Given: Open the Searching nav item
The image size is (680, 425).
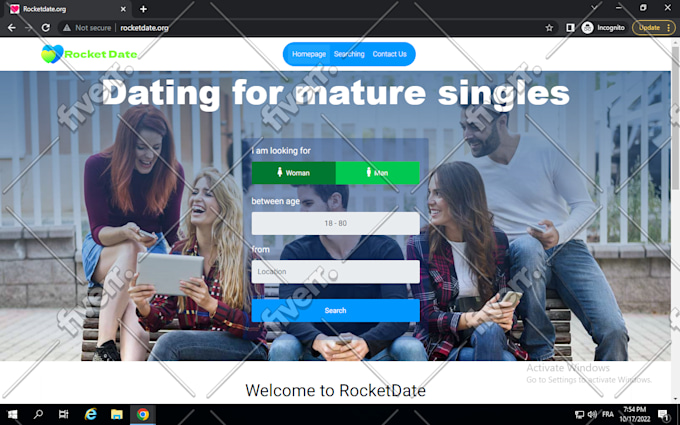Looking at the screenshot, I should [349, 54].
